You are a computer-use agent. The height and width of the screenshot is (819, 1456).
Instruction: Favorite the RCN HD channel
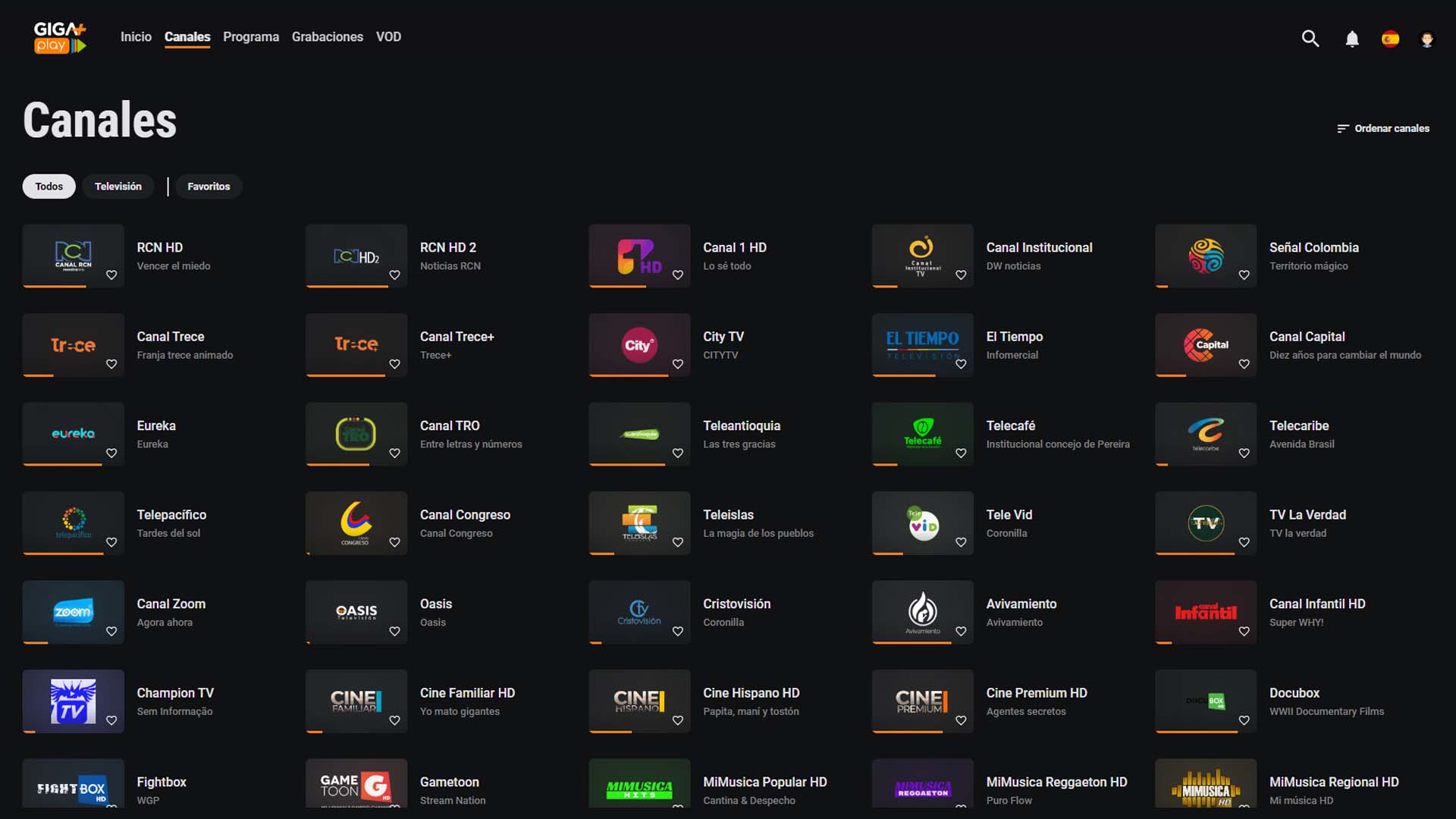[111, 275]
